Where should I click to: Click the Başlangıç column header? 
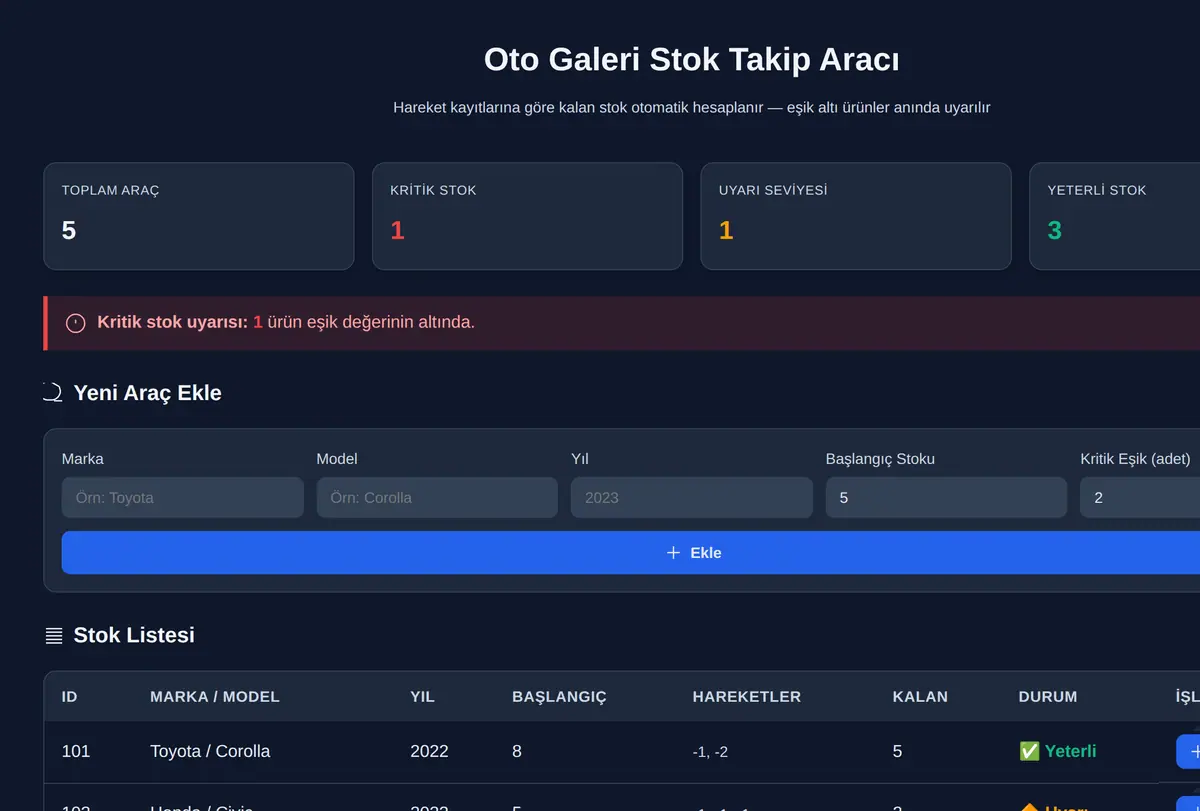pos(560,697)
